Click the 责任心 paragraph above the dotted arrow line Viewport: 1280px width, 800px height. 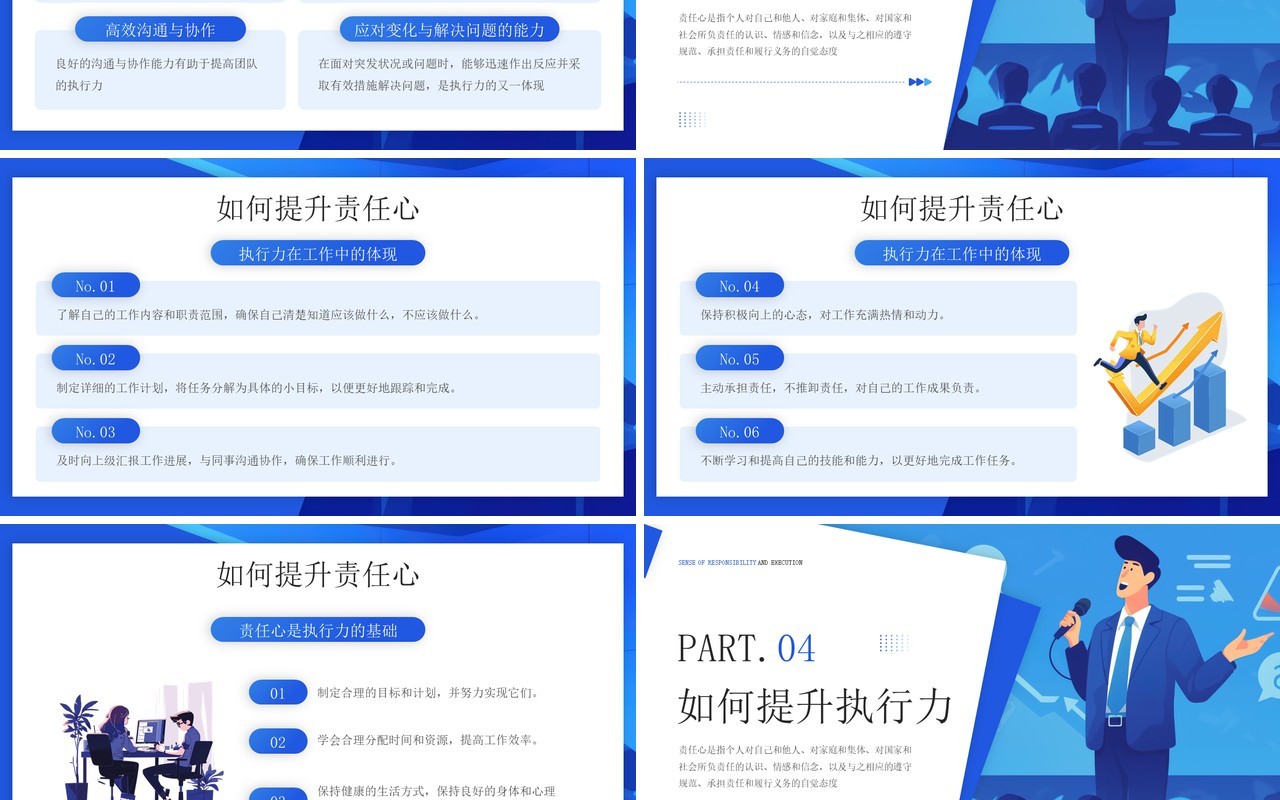coord(795,34)
